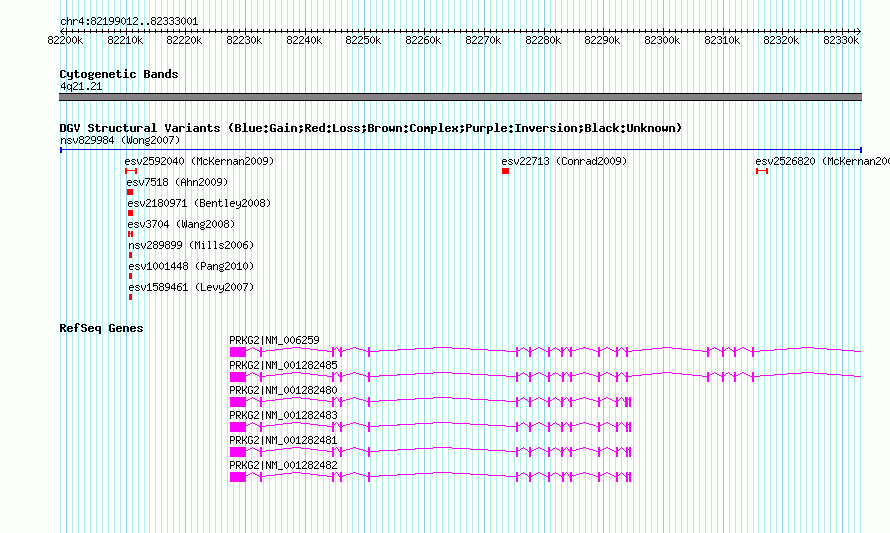Screen dimensions: 890x533
Task: Select the nsv829984 (Wong2007) label
Action: [x=120, y=140]
